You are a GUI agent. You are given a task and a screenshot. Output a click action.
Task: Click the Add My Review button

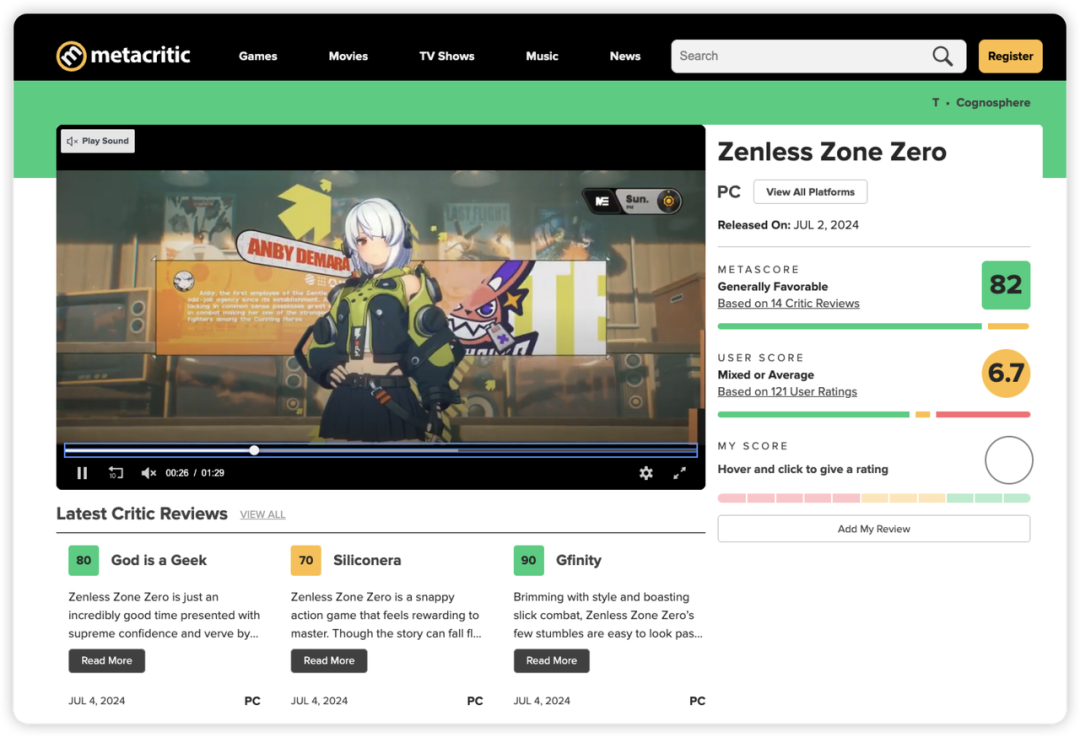[874, 529]
